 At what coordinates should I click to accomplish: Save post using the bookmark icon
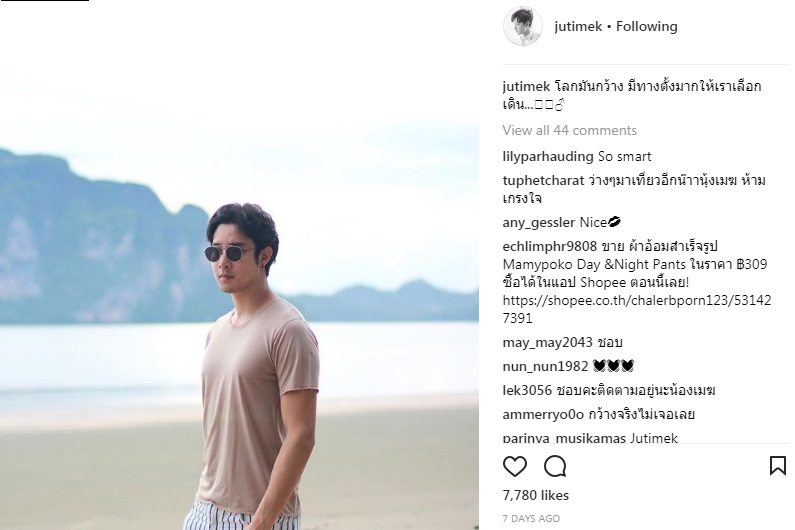click(778, 466)
